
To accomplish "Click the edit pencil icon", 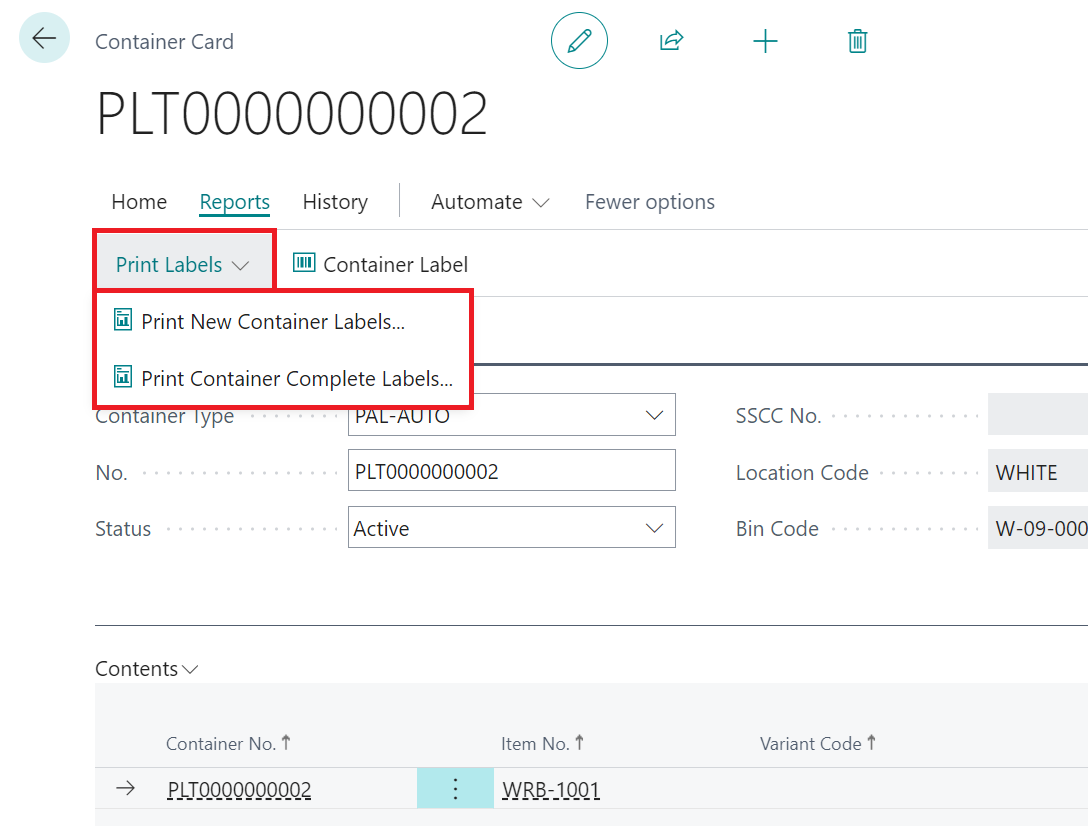I will coord(580,40).
